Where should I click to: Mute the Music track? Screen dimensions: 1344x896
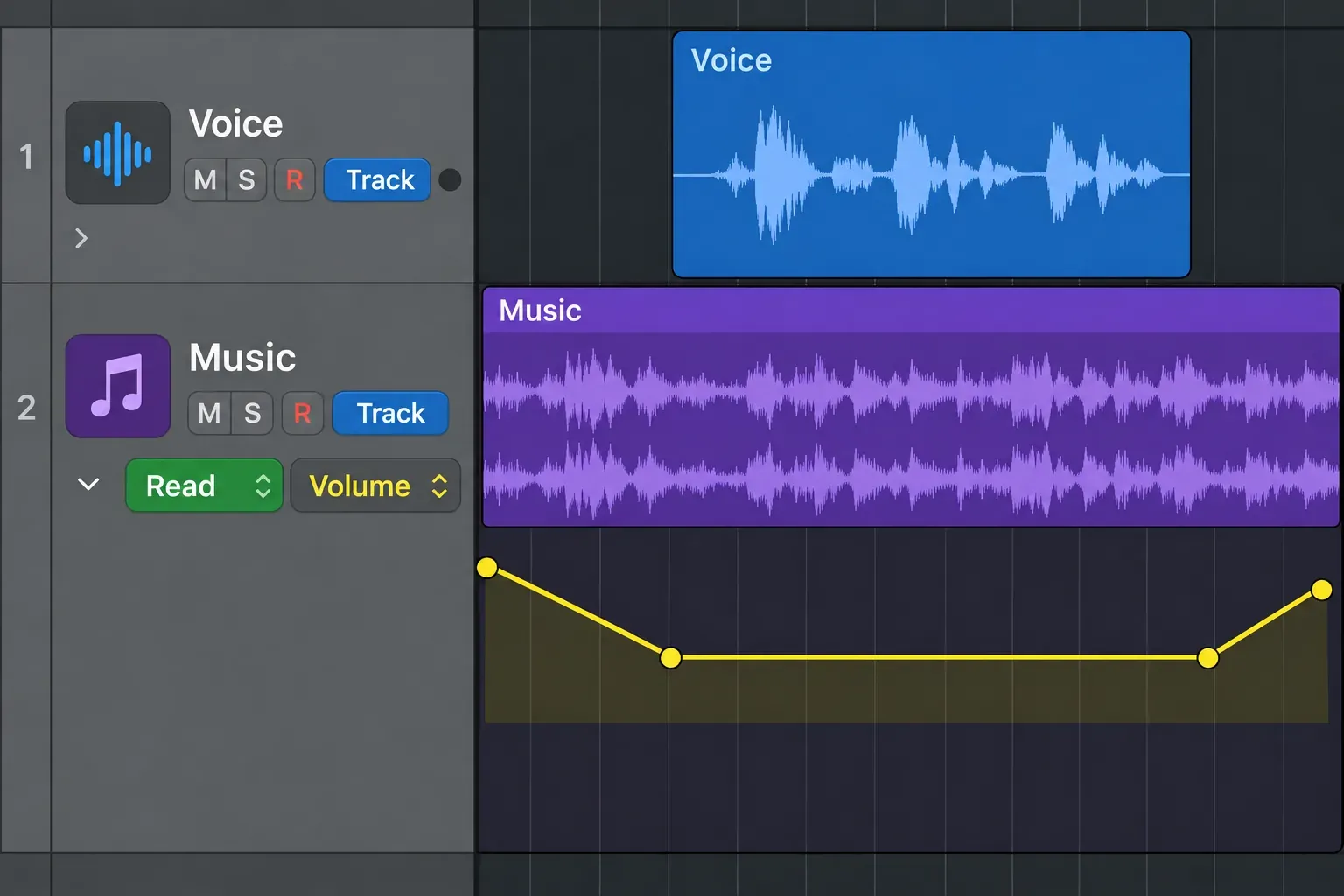[209, 413]
